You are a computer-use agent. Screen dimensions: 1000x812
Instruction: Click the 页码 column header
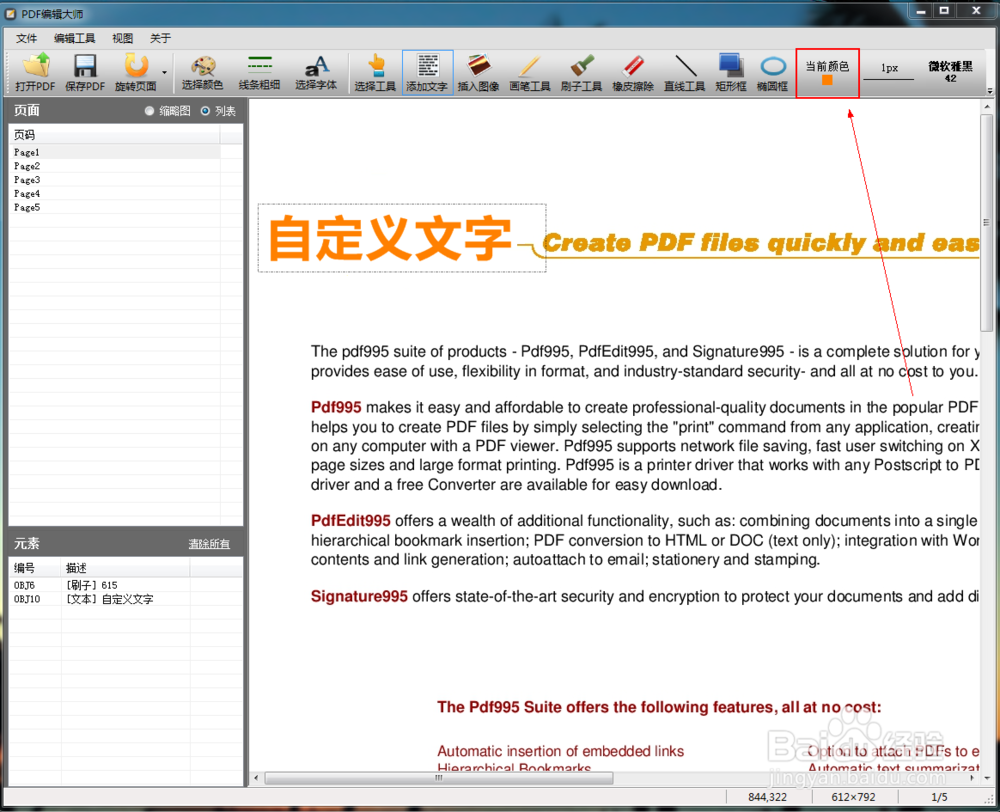115,135
